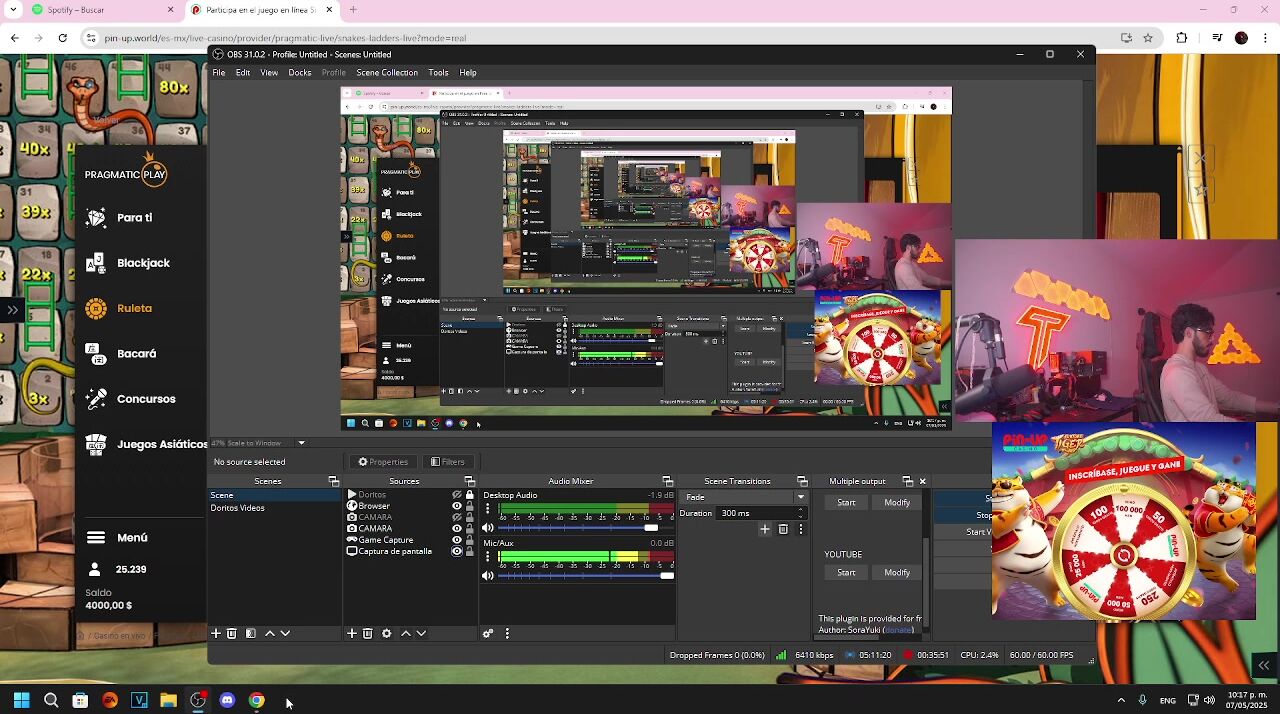Image resolution: width=1280 pixels, height=714 pixels.
Task: Follow the donate link
Action: point(898,630)
